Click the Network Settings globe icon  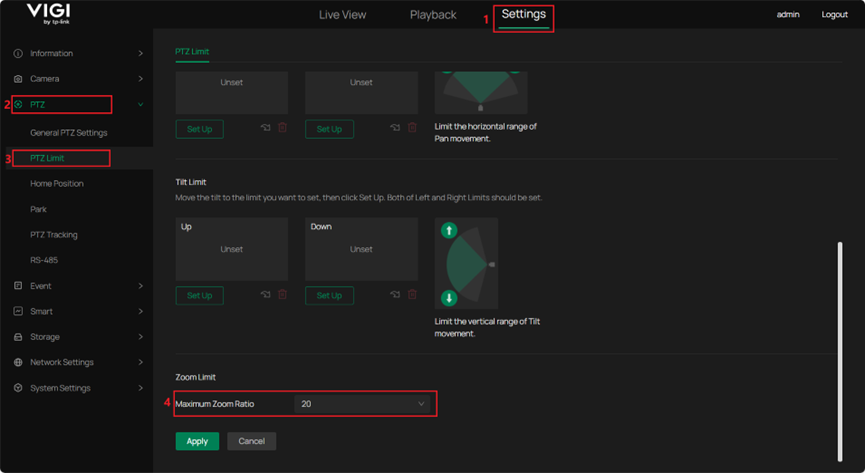click(x=18, y=362)
